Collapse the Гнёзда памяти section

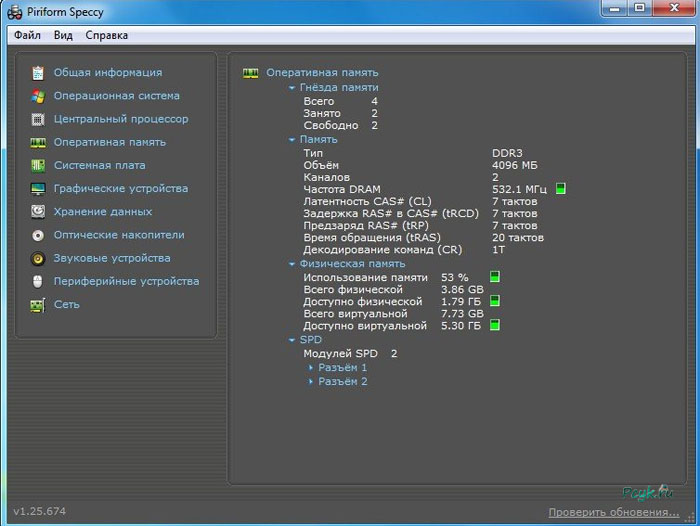(x=292, y=88)
